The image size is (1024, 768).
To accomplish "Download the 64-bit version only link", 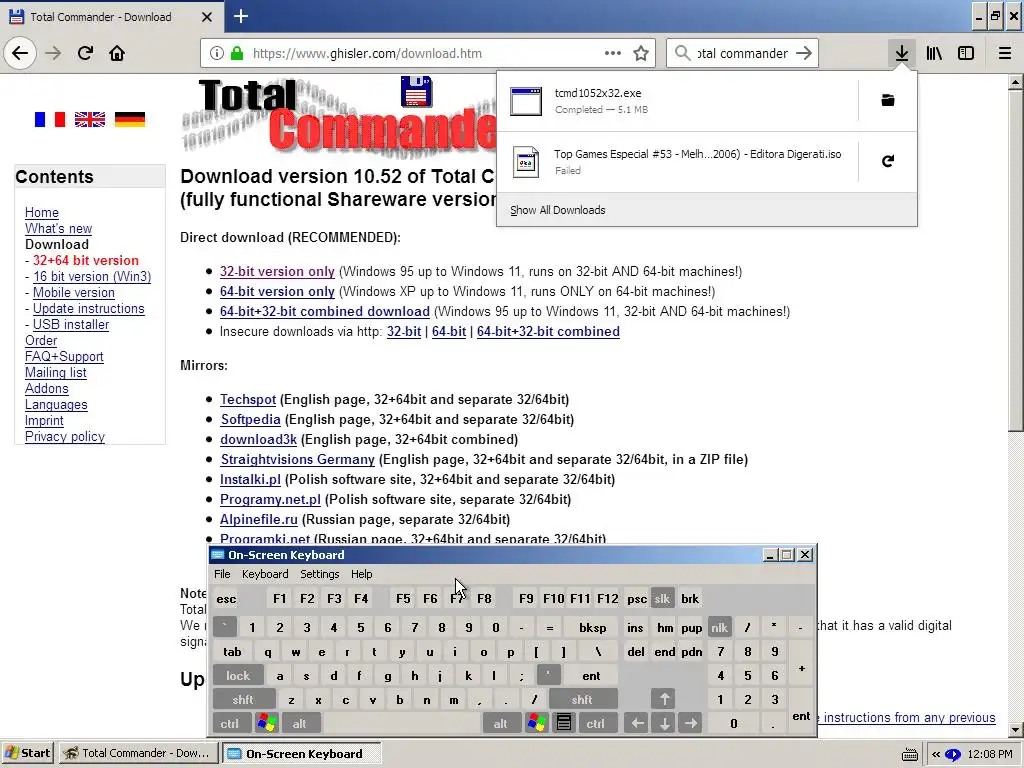I will 277,292.
